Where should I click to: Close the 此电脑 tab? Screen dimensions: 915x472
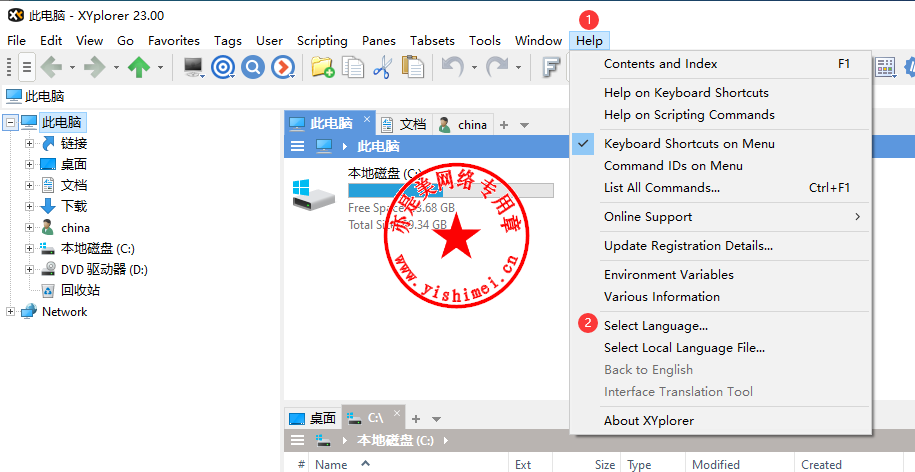[x=366, y=119]
